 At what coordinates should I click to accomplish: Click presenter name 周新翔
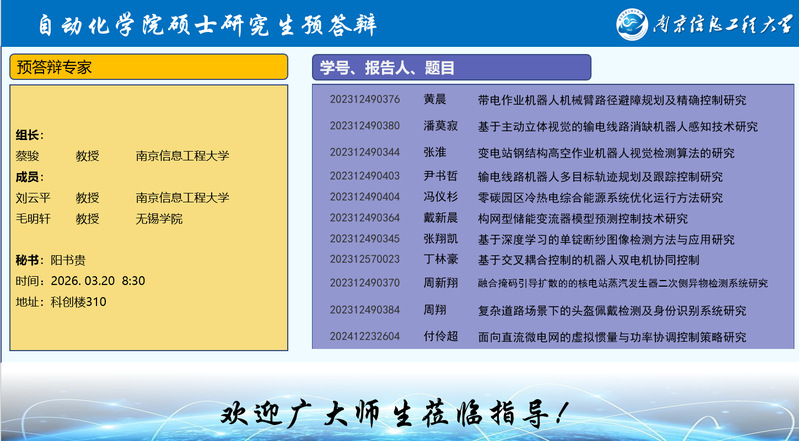click(x=440, y=283)
